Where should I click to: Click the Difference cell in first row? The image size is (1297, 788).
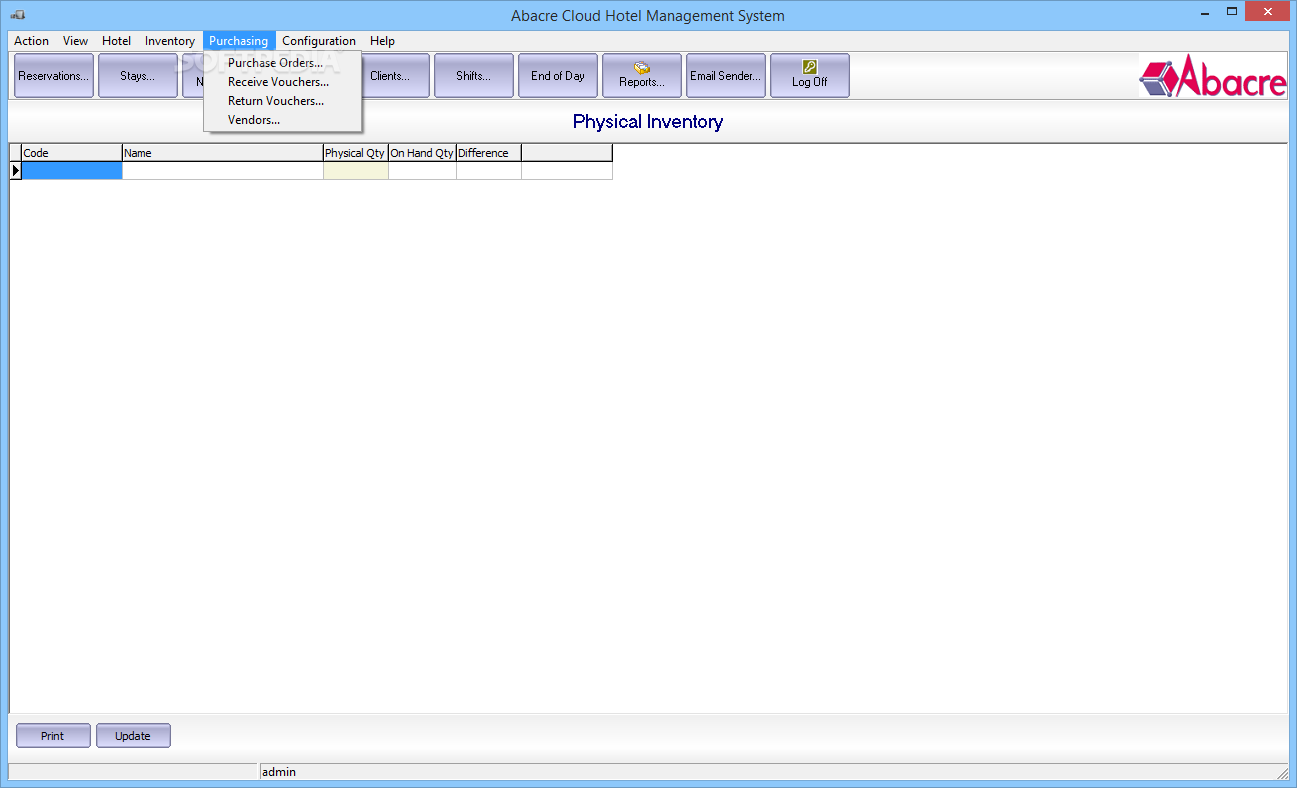coord(489,171)
